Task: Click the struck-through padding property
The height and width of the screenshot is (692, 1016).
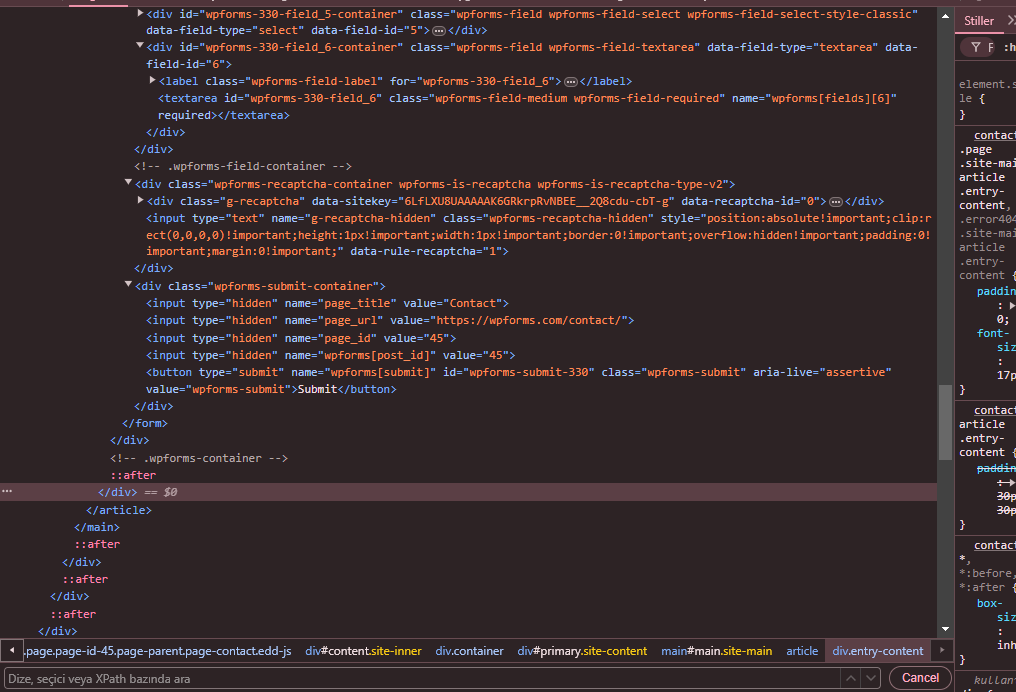Action: click(x=996, y=468)
